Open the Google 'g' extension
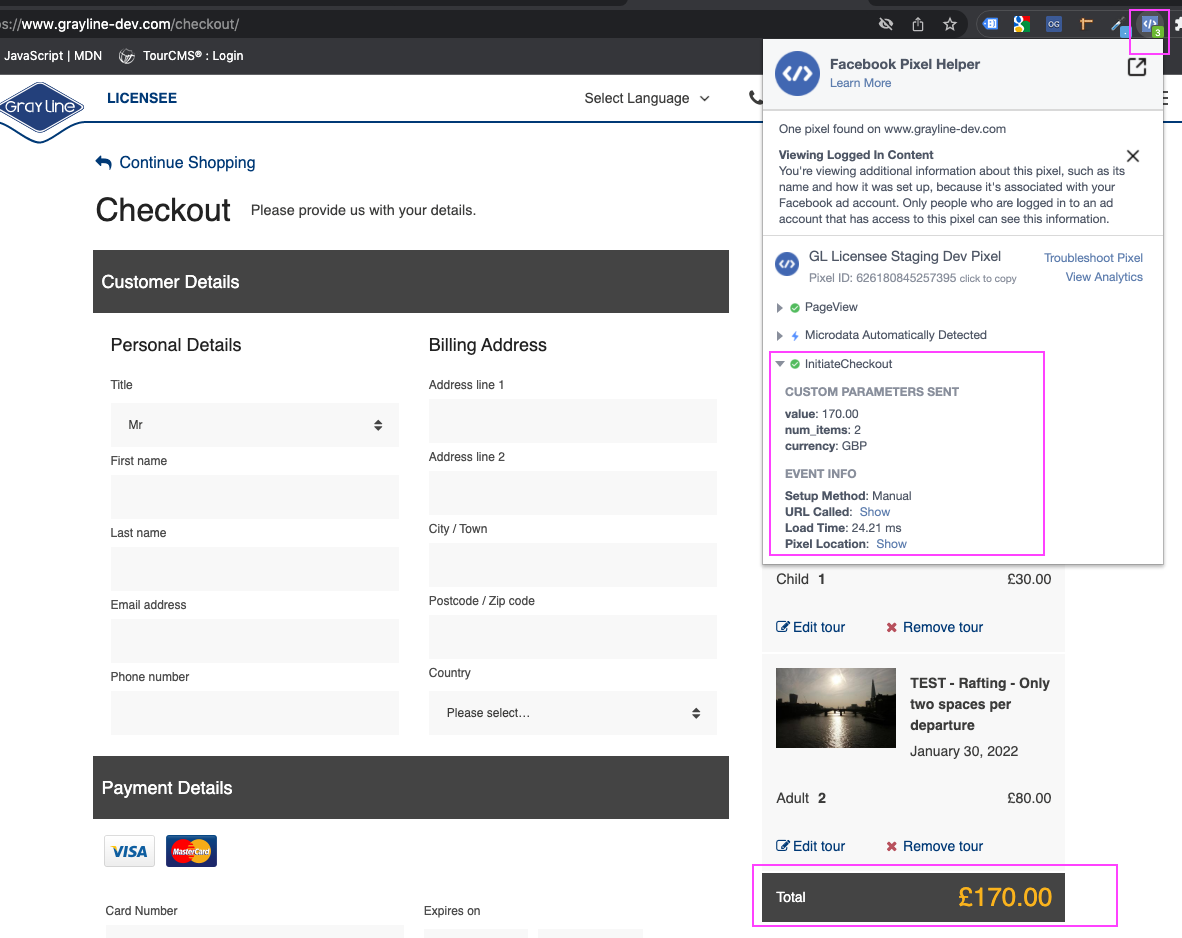Viewport: 1182px width, 938px height. coord(1021,24)
